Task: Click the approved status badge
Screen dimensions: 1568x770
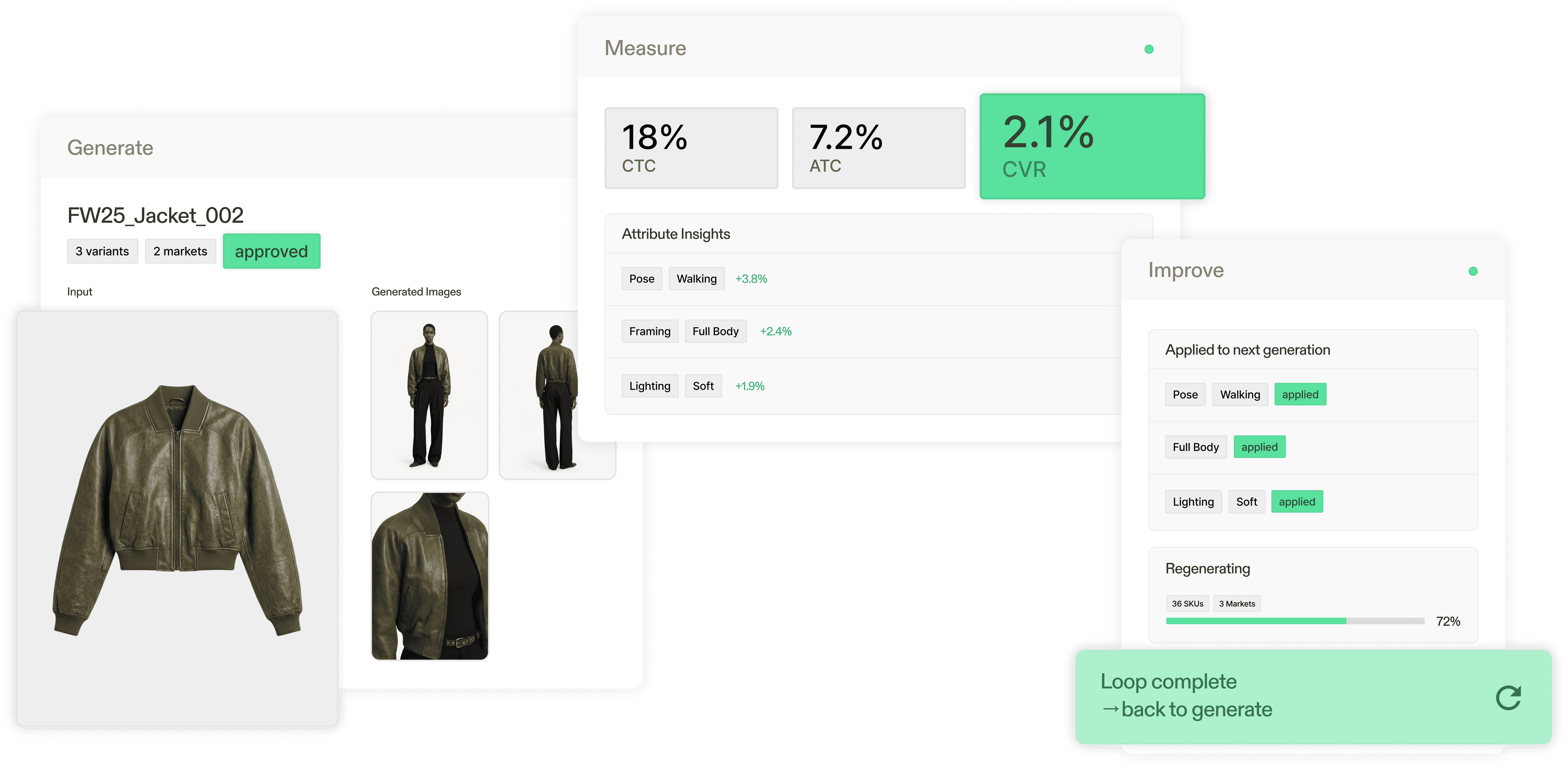Action: pos(272,251)
